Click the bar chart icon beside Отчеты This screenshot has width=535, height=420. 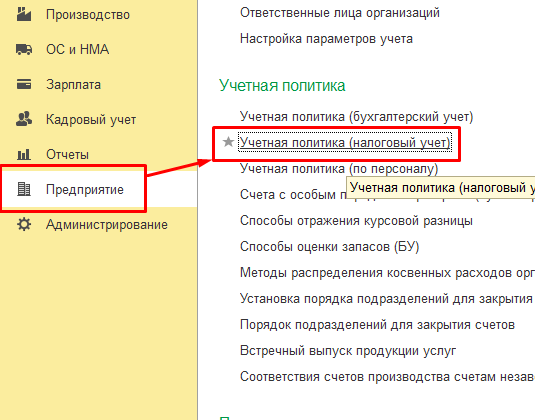(x=24, y=155)
